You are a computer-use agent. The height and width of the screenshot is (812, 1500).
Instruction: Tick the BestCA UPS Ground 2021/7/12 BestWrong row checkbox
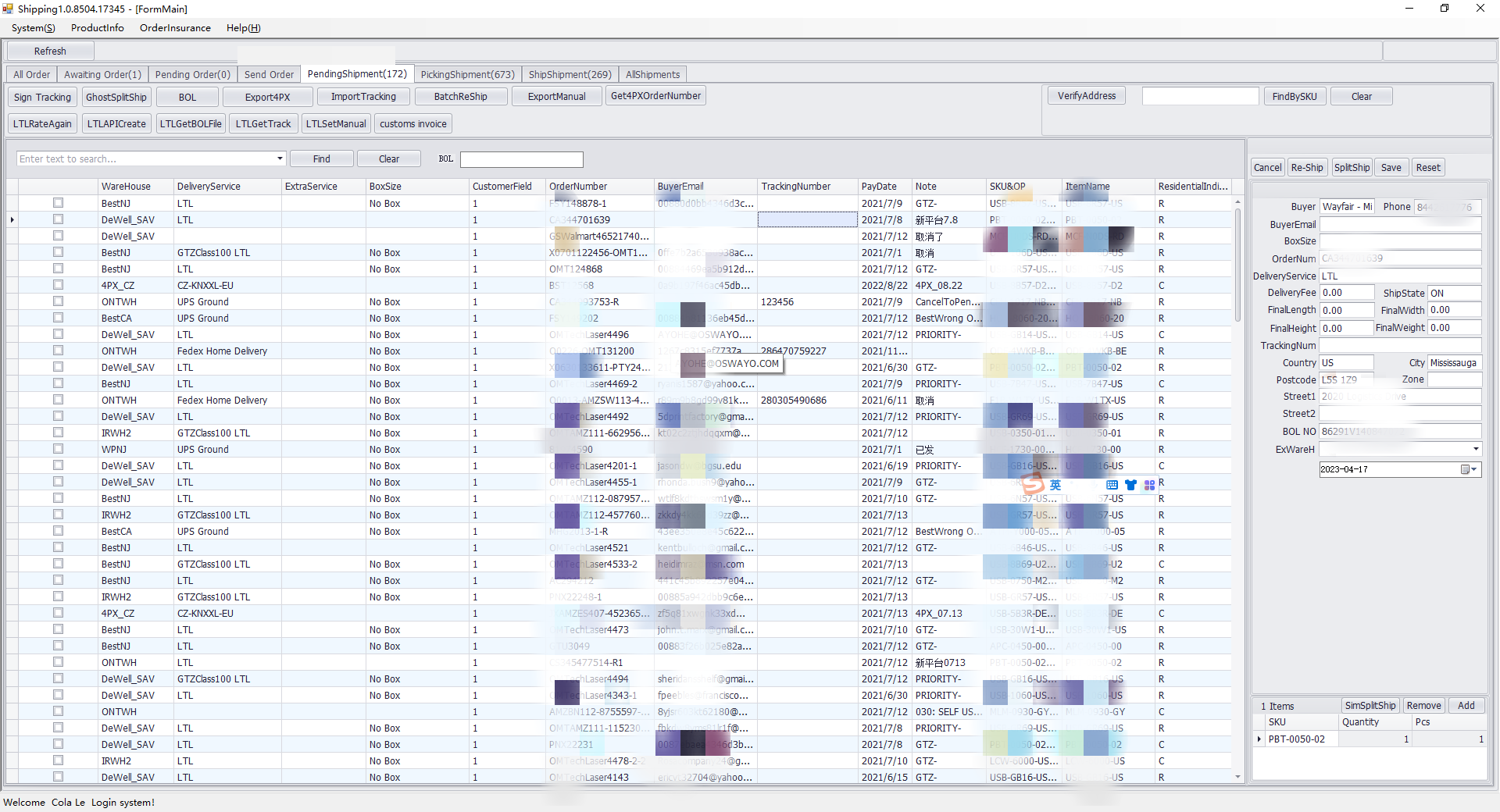(x=58, y=318)
